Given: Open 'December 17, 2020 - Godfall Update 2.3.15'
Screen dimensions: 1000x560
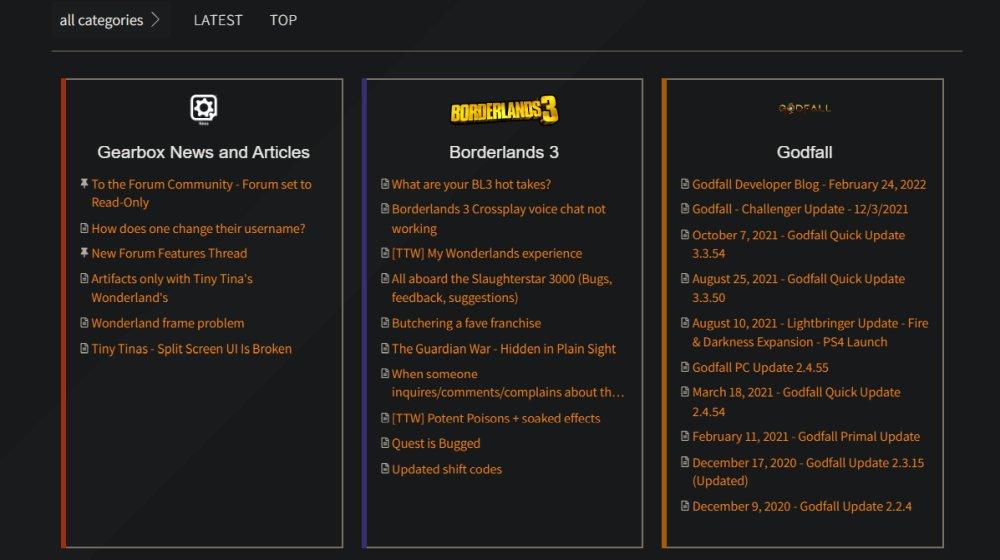Looking at the screenshot, I should tap(807, 471).
